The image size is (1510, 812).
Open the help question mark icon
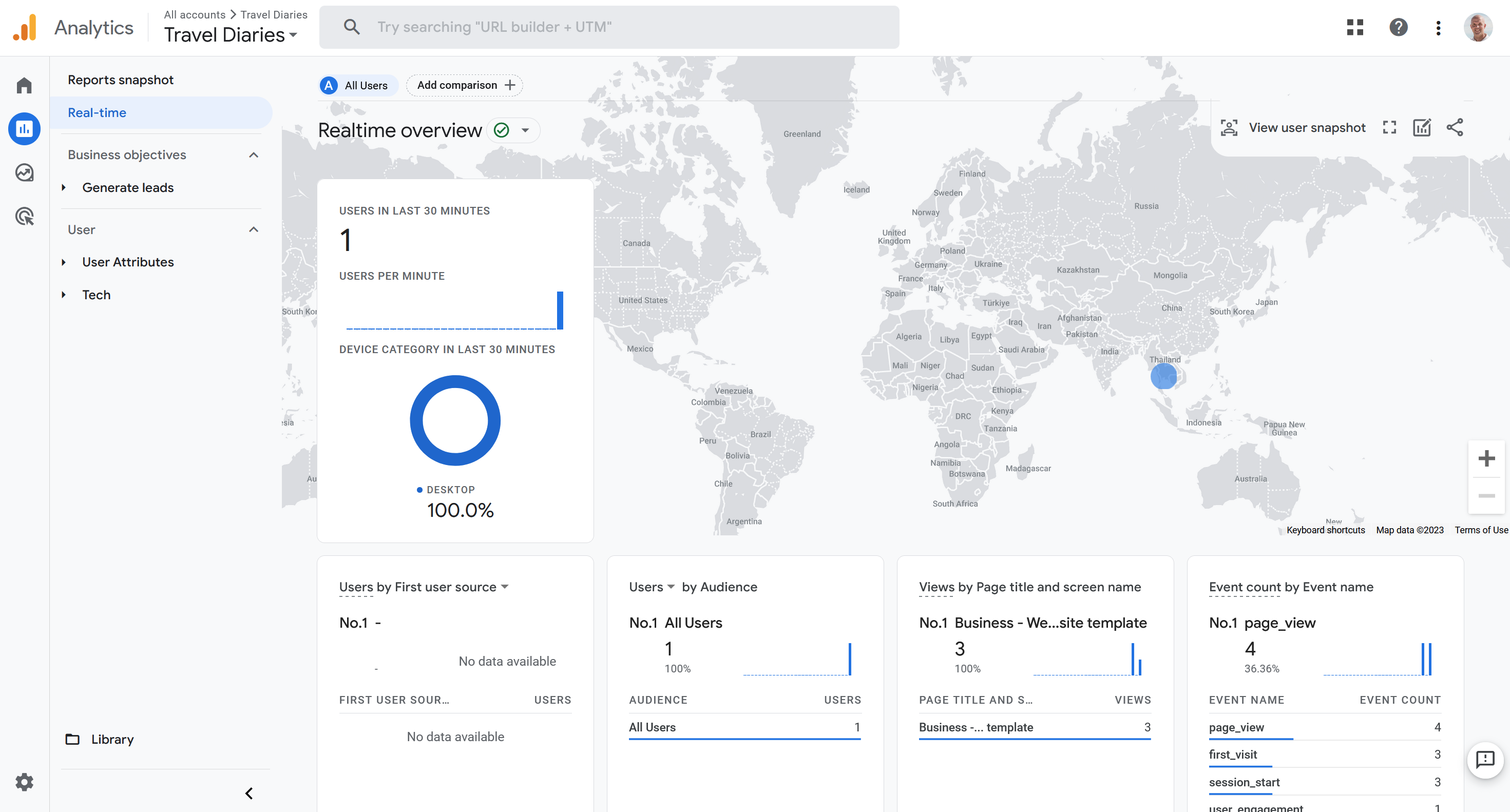point(1398,27)
